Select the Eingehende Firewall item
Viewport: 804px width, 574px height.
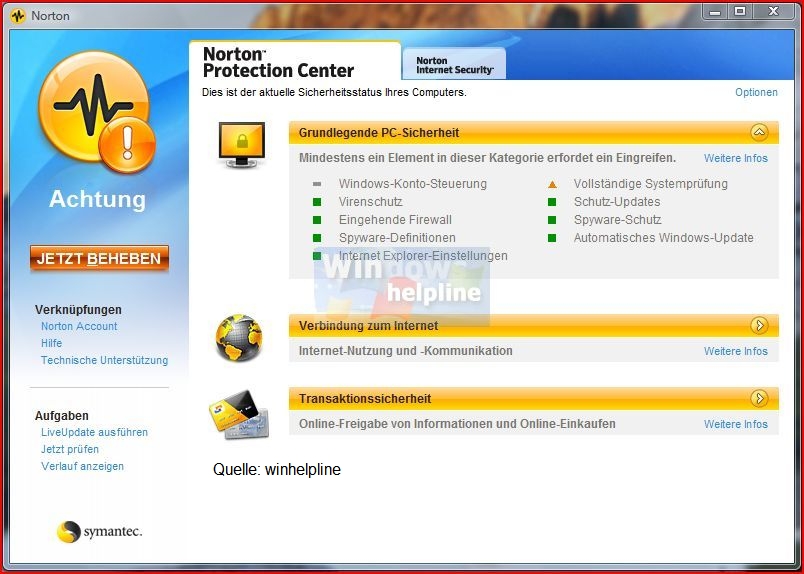[x=395, y=220]
